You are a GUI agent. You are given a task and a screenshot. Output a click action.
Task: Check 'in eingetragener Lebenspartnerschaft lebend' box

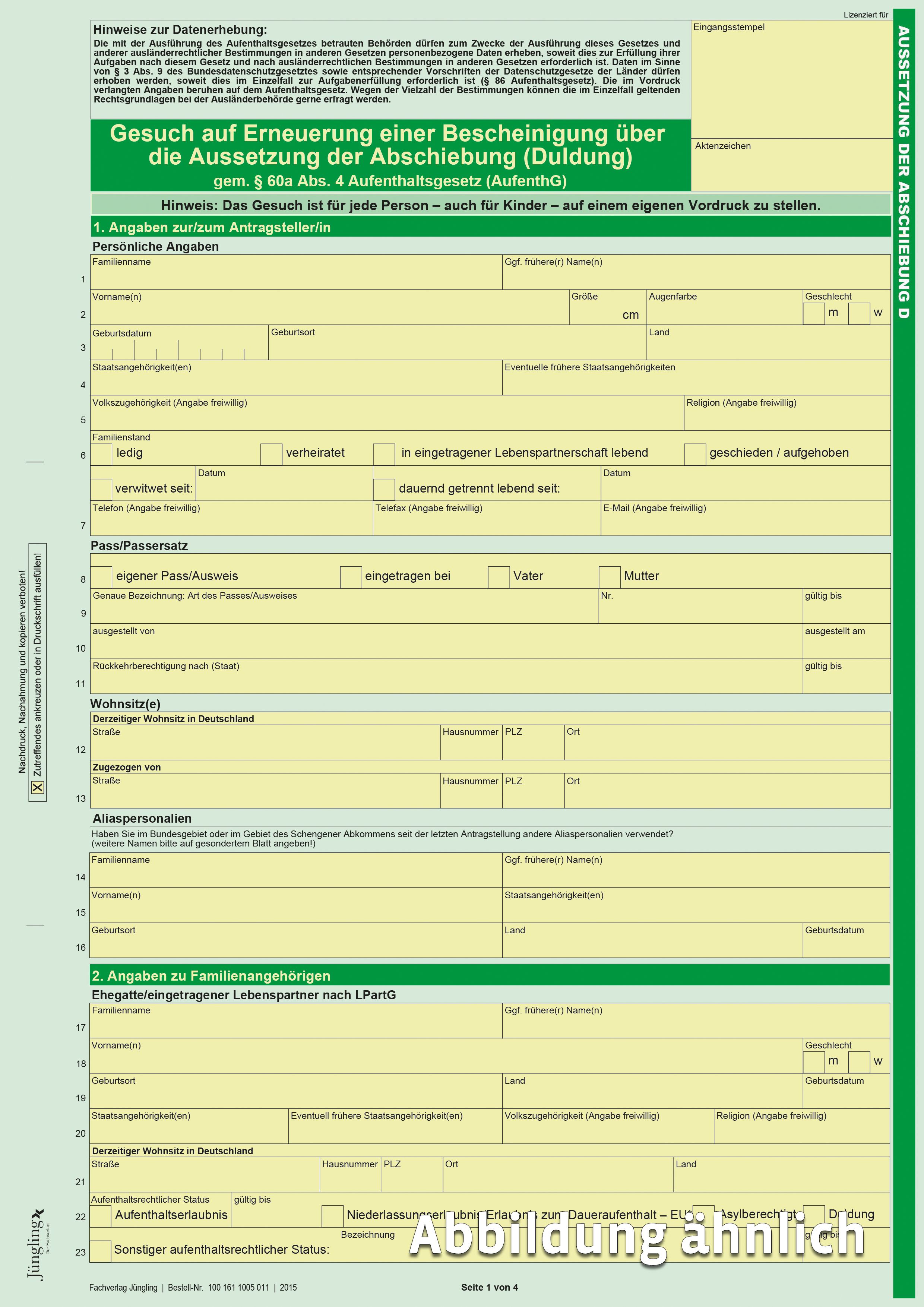(x=384, y=454)
